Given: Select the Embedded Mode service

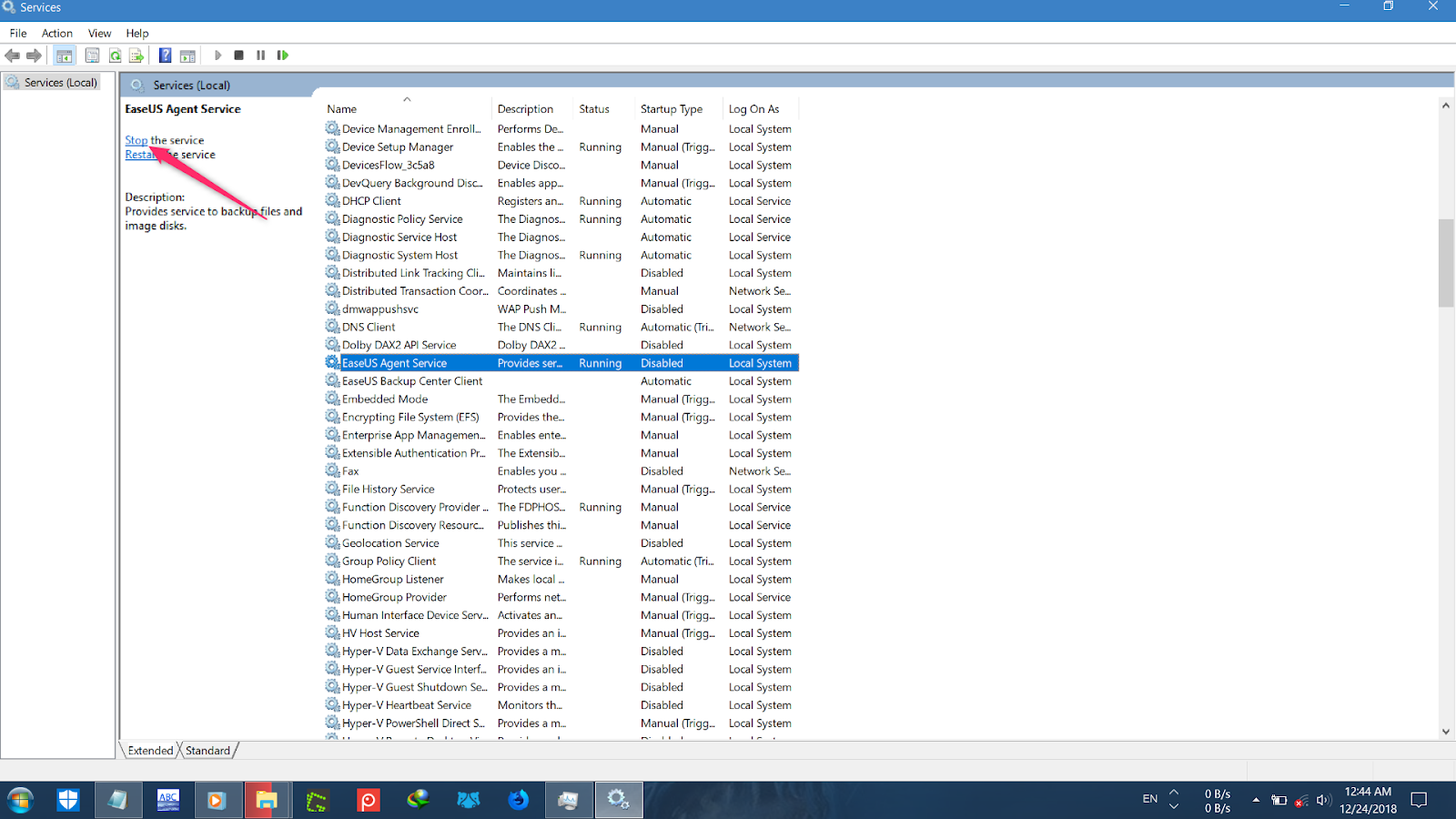Looking at the screenshot, I should (561, 399).
